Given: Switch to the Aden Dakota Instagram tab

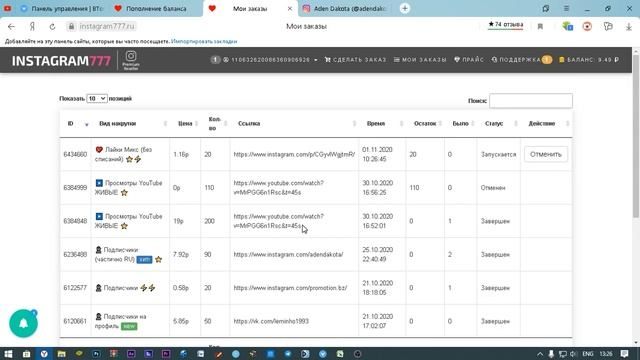Looking at the screenshot, I should pos(345,9).
